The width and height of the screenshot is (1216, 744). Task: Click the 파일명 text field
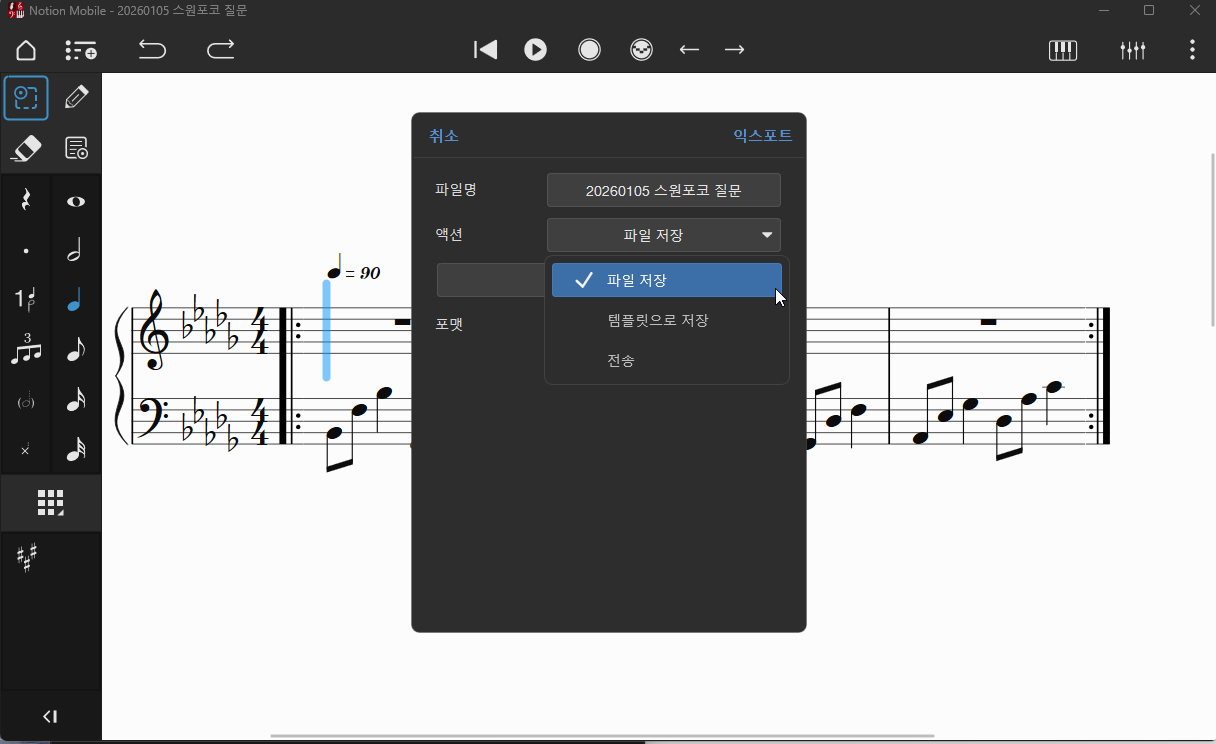[x=663, y=190]
